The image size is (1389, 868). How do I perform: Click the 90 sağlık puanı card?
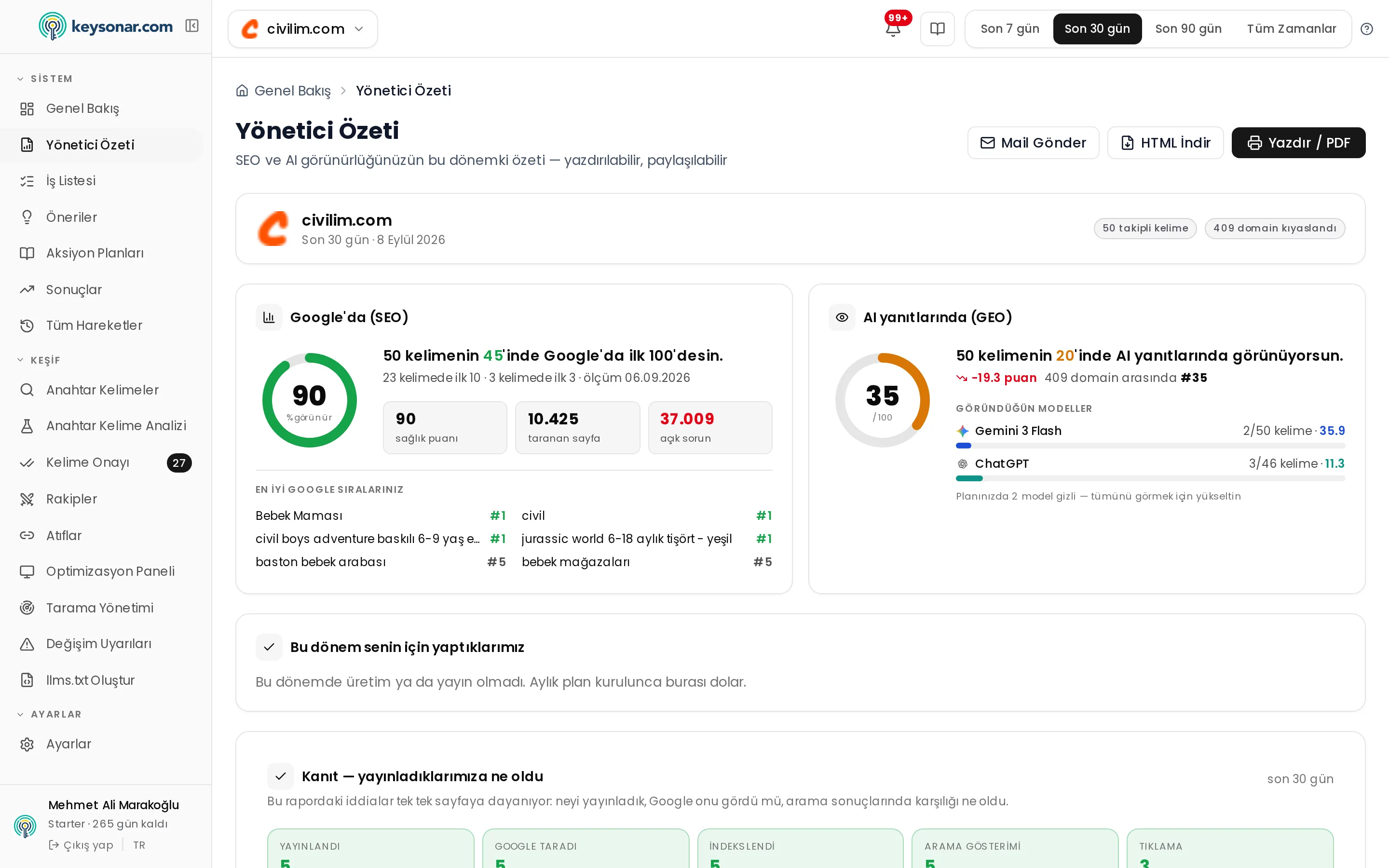445,428
